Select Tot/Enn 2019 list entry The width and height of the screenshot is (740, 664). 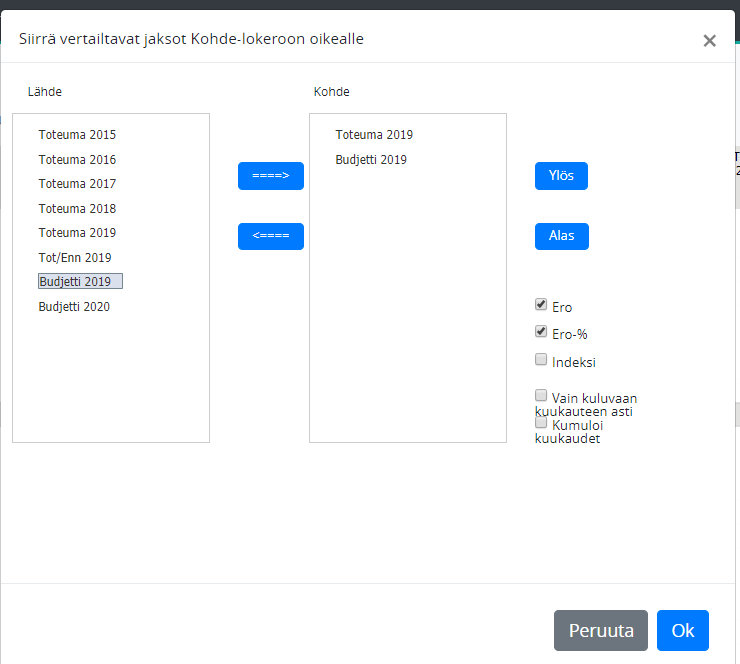coord(75,258)
